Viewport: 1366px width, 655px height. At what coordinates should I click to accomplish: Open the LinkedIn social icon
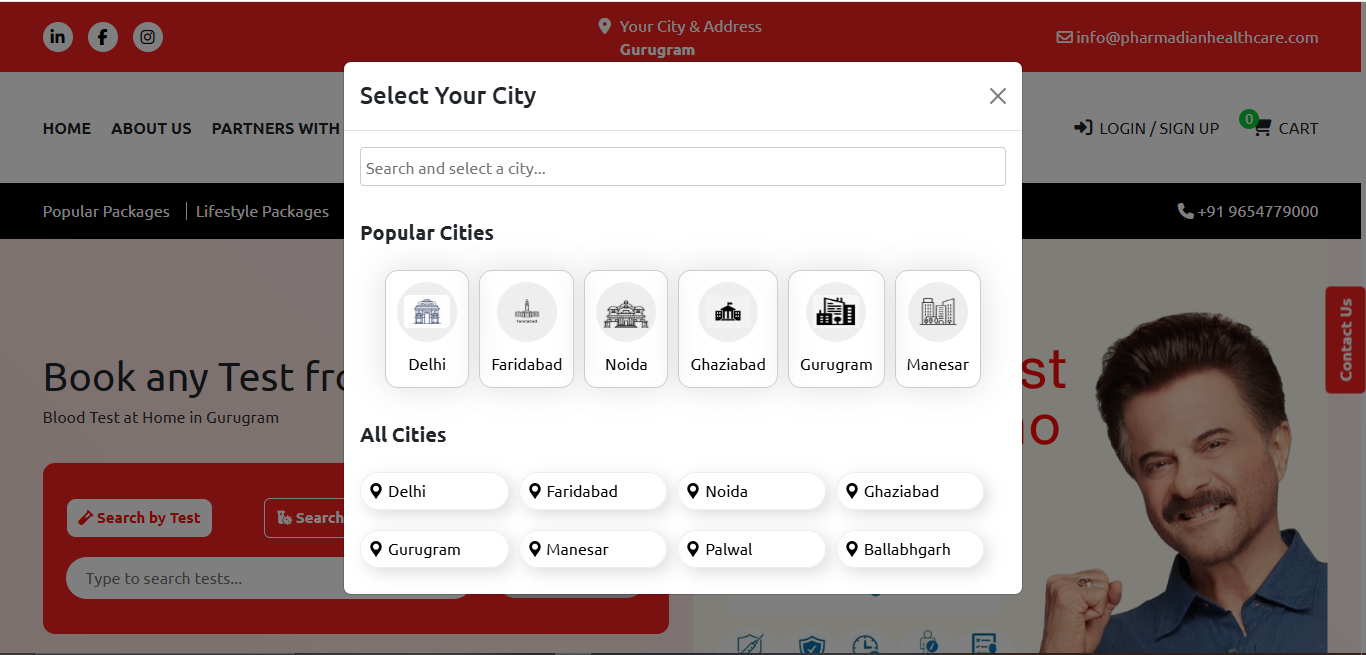click(x=58, y=37)
